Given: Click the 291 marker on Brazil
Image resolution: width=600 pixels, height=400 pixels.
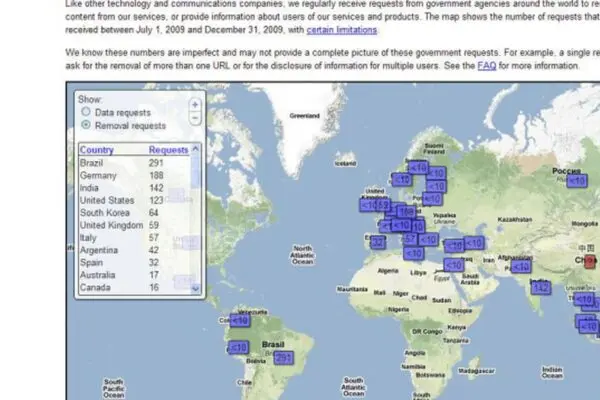Looking at the screenshot, I should pos(283,357).
